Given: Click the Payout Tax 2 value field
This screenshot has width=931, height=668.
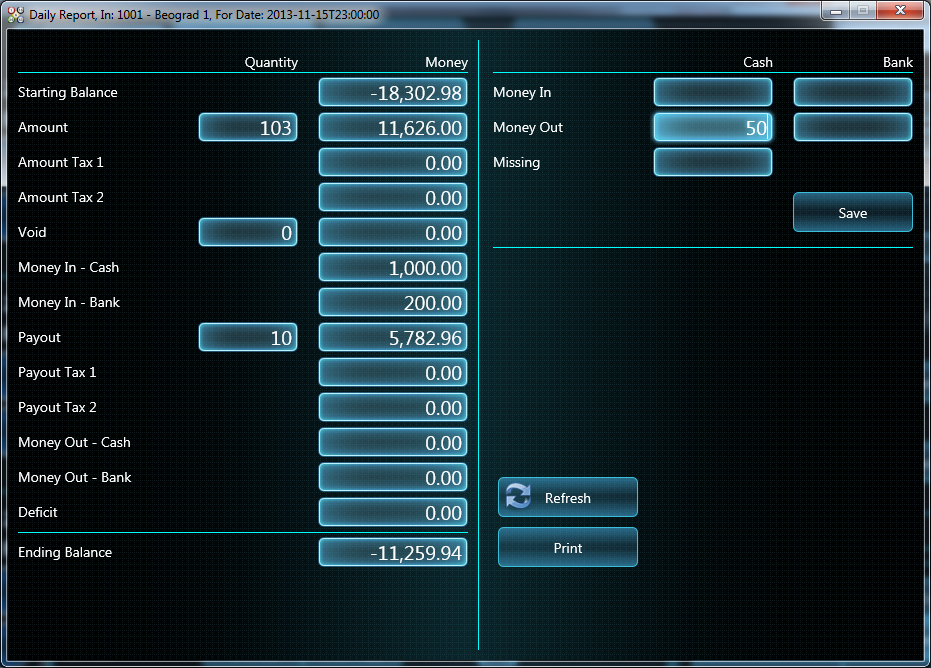Looking at the screenshot, I should (393, 408).
